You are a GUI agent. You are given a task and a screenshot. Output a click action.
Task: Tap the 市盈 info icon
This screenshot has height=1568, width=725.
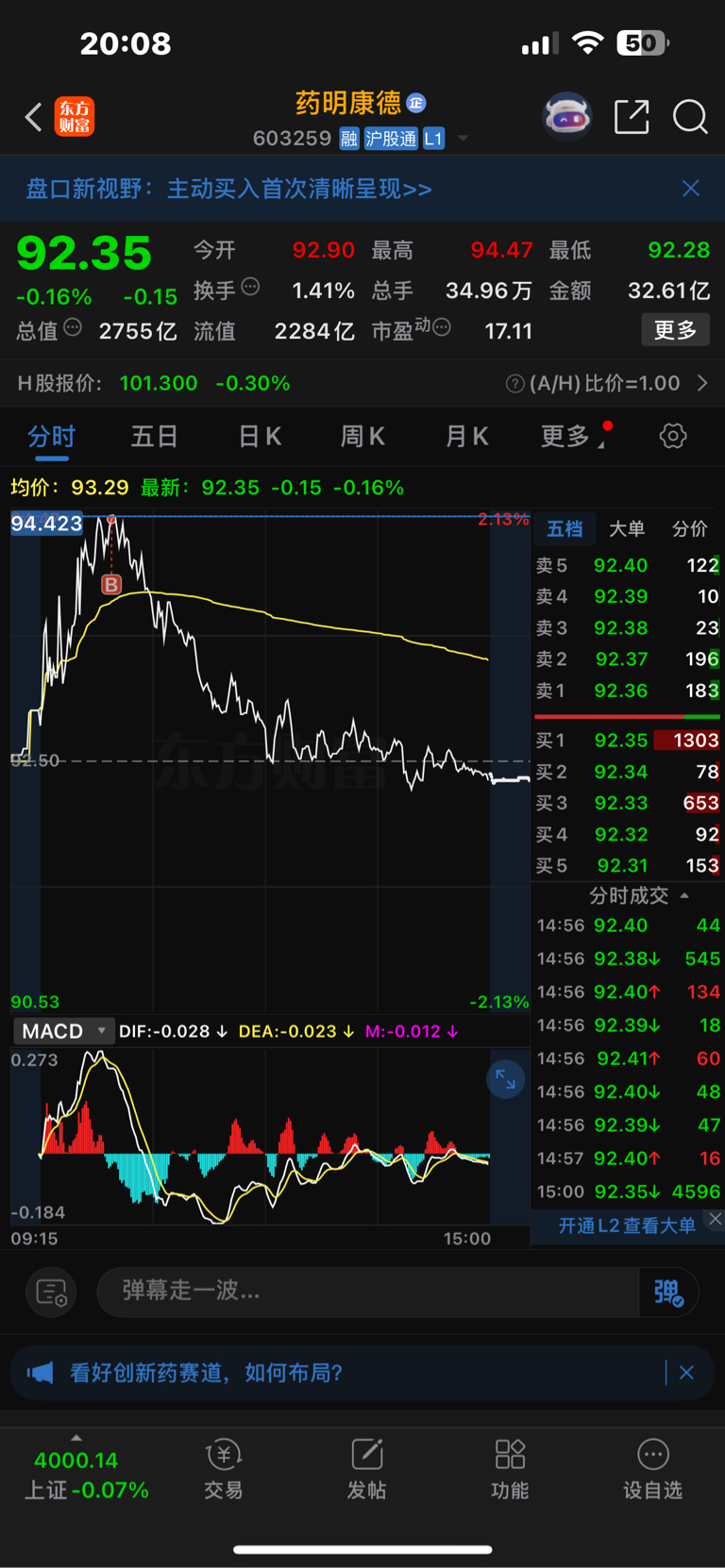441,328
